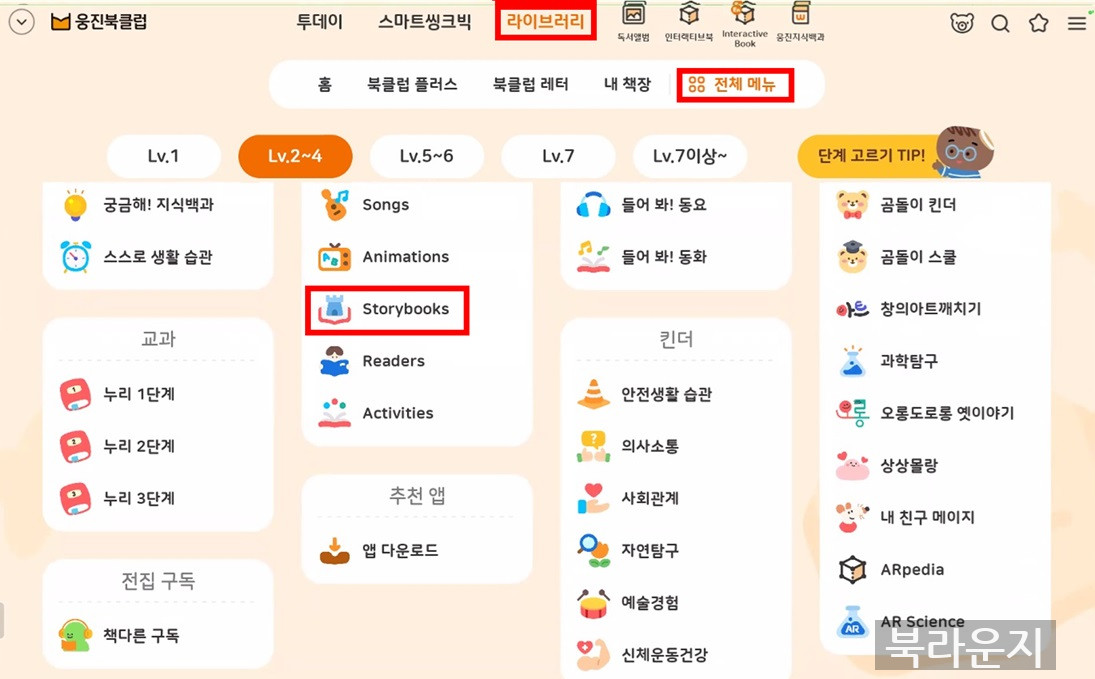Open the 독서앨범 icon
This screenshot has width=1095, height=679.
[x=634, y=22]
